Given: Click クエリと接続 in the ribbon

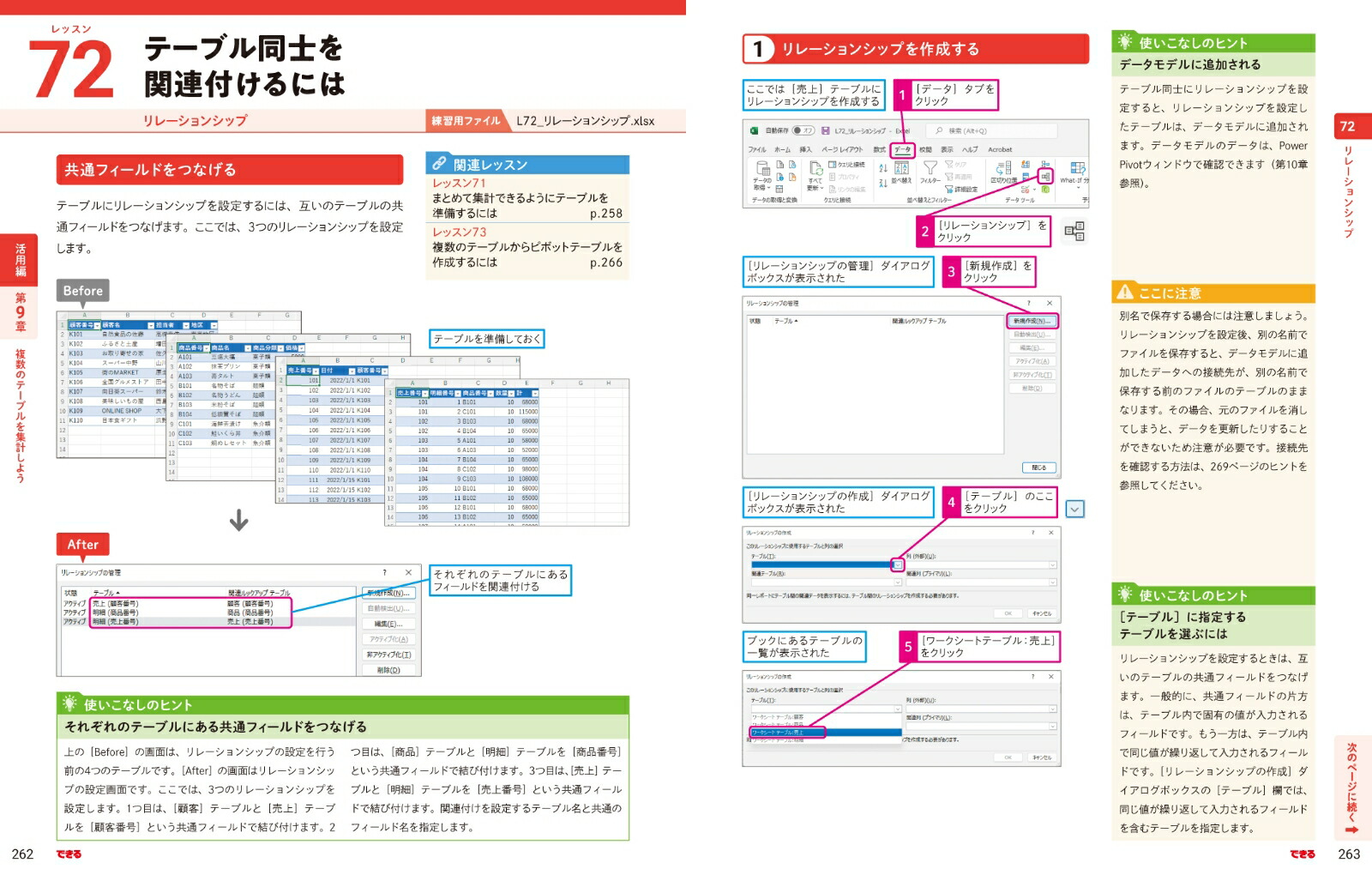Looking at the screenshot, I should point(847,165).
